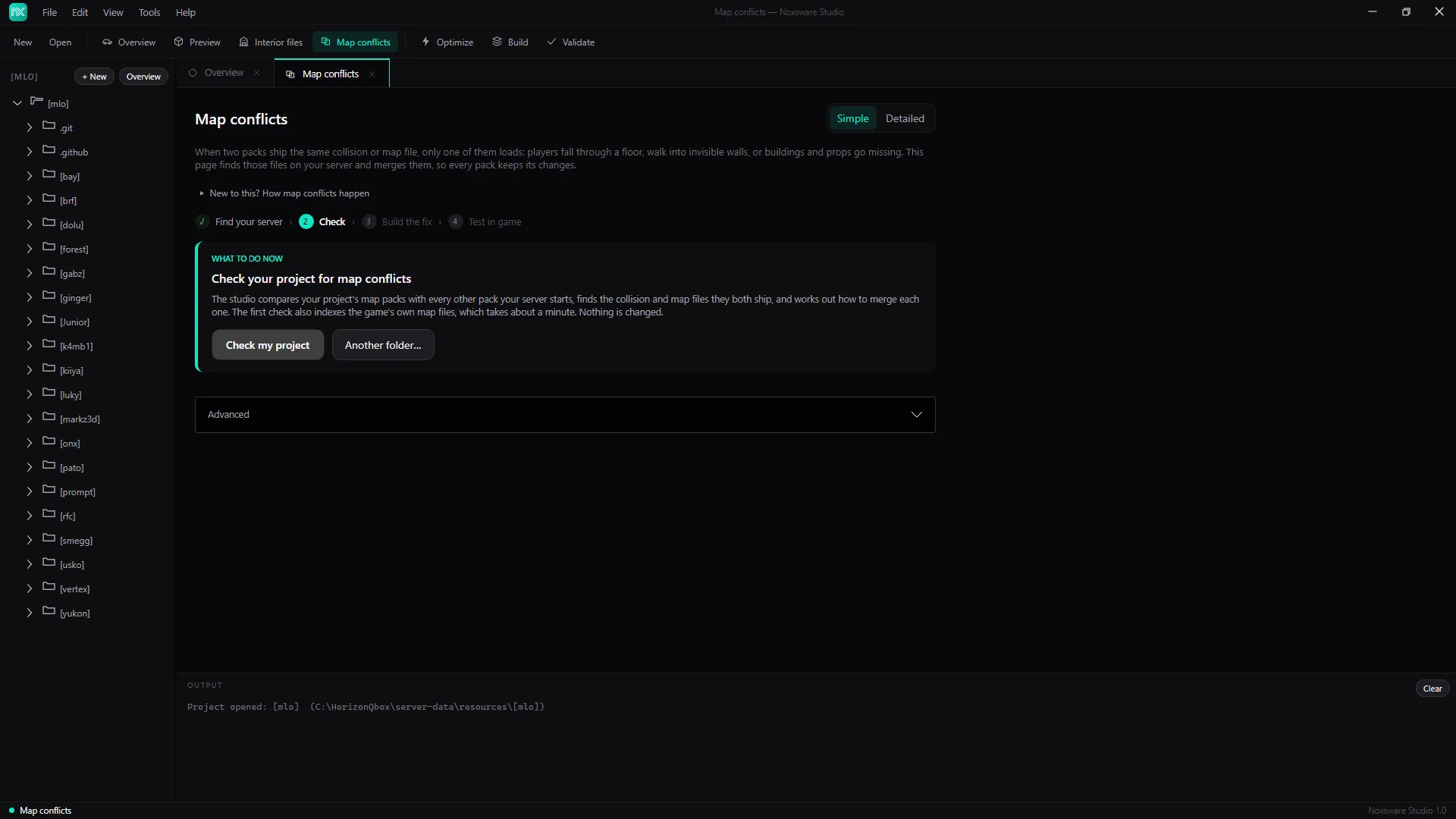The width and height of the screenshot is (1456, 819).
Task: Expand How map conflicts happen explainer
Action: point(284,193)
